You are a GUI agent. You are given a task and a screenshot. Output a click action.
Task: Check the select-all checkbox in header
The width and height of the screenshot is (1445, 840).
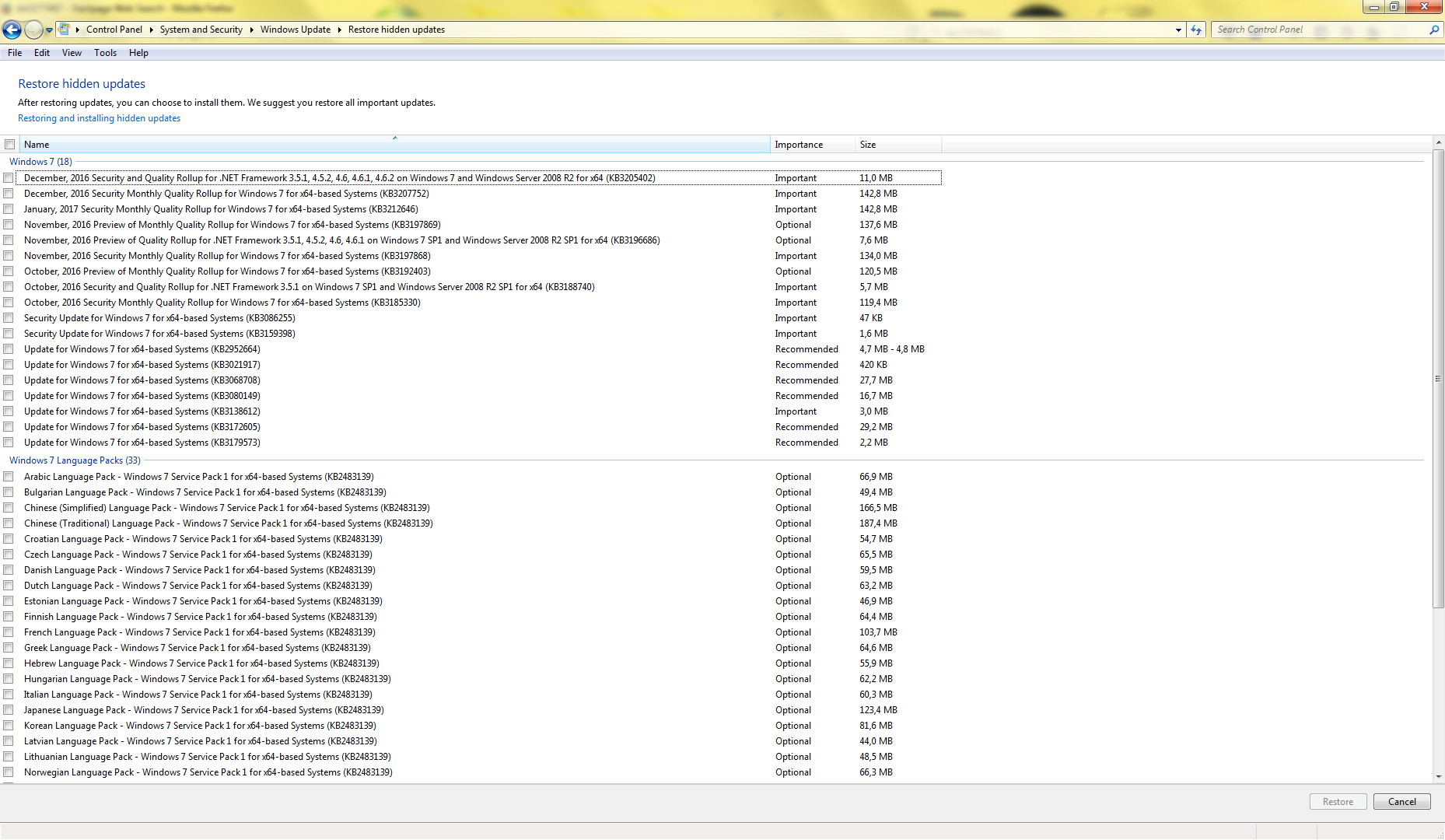[9, 145]
